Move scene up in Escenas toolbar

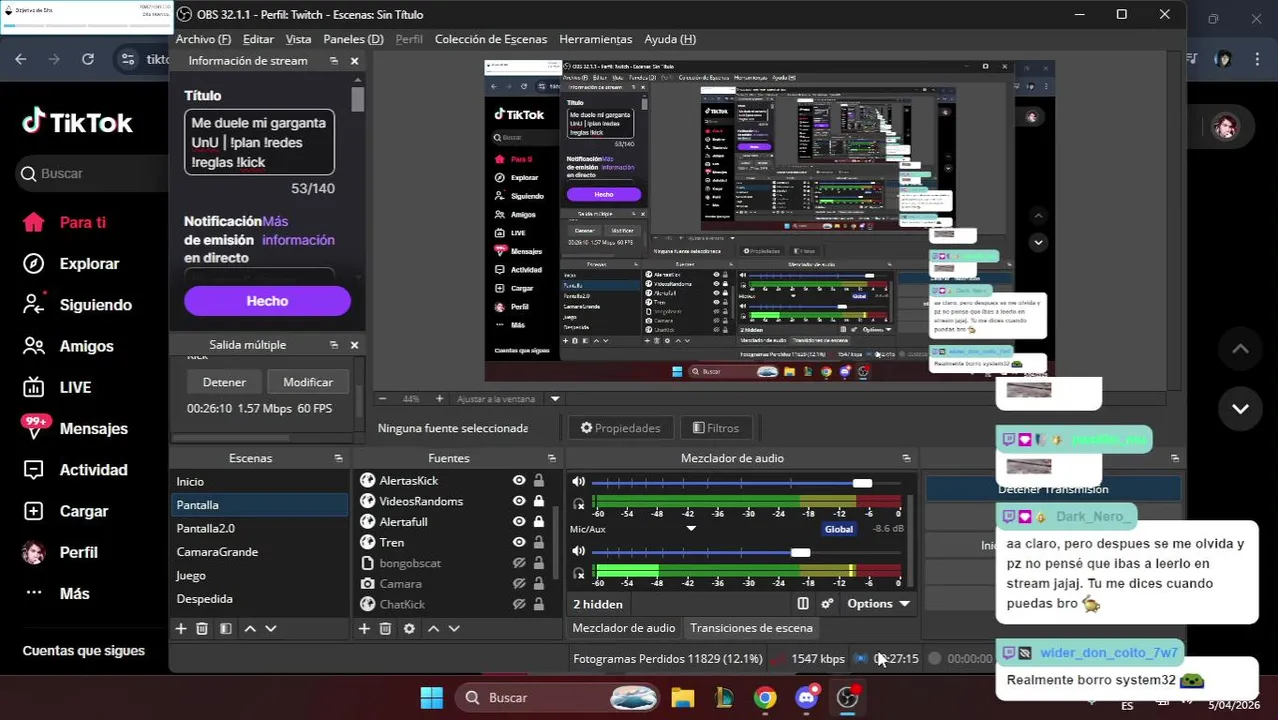(250, 629)
